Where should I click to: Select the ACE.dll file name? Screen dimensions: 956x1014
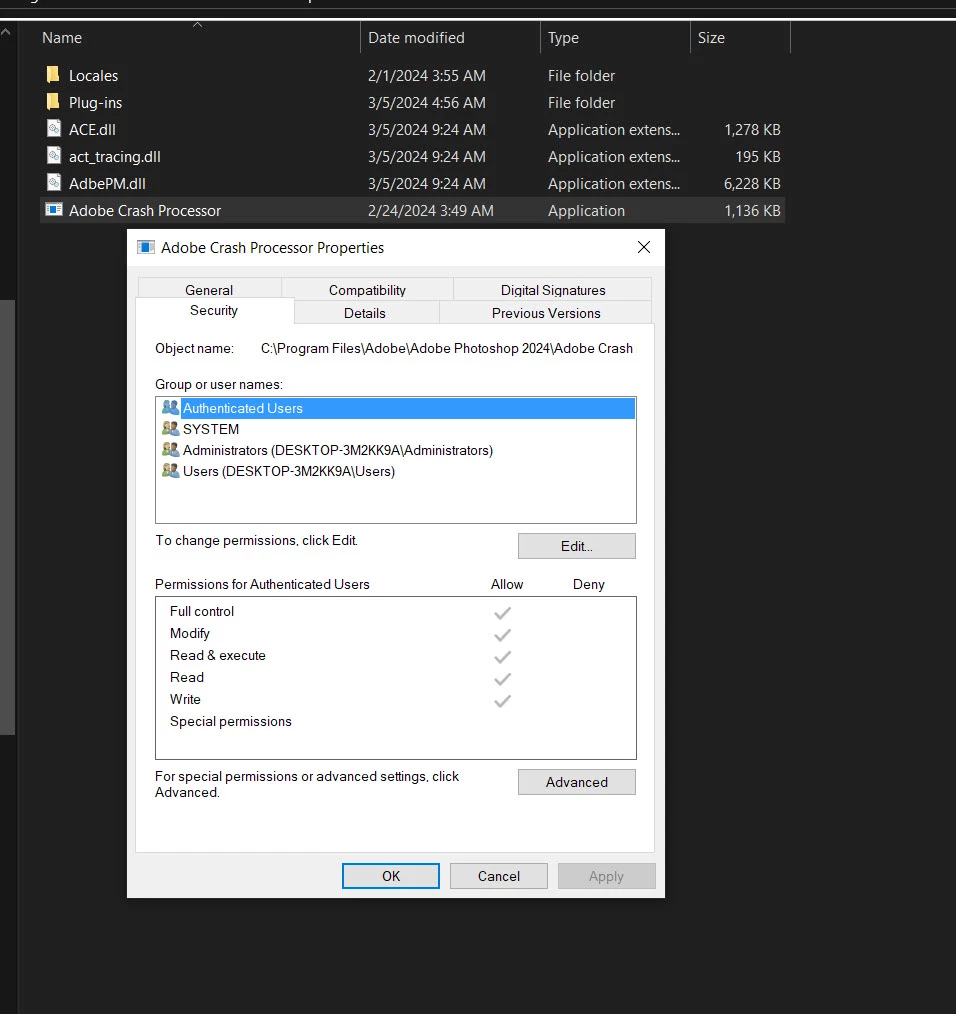(x=92, y=129)
